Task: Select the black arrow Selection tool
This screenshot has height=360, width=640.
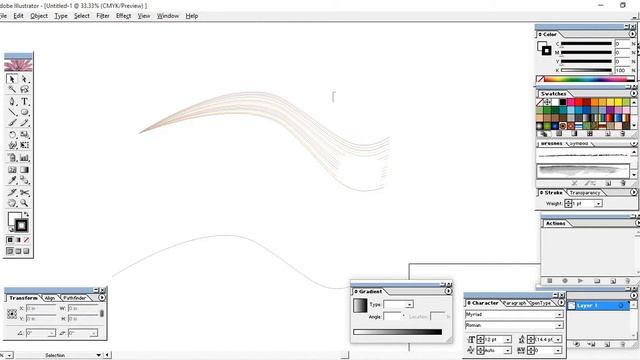Action: click(x=12, y=79)
